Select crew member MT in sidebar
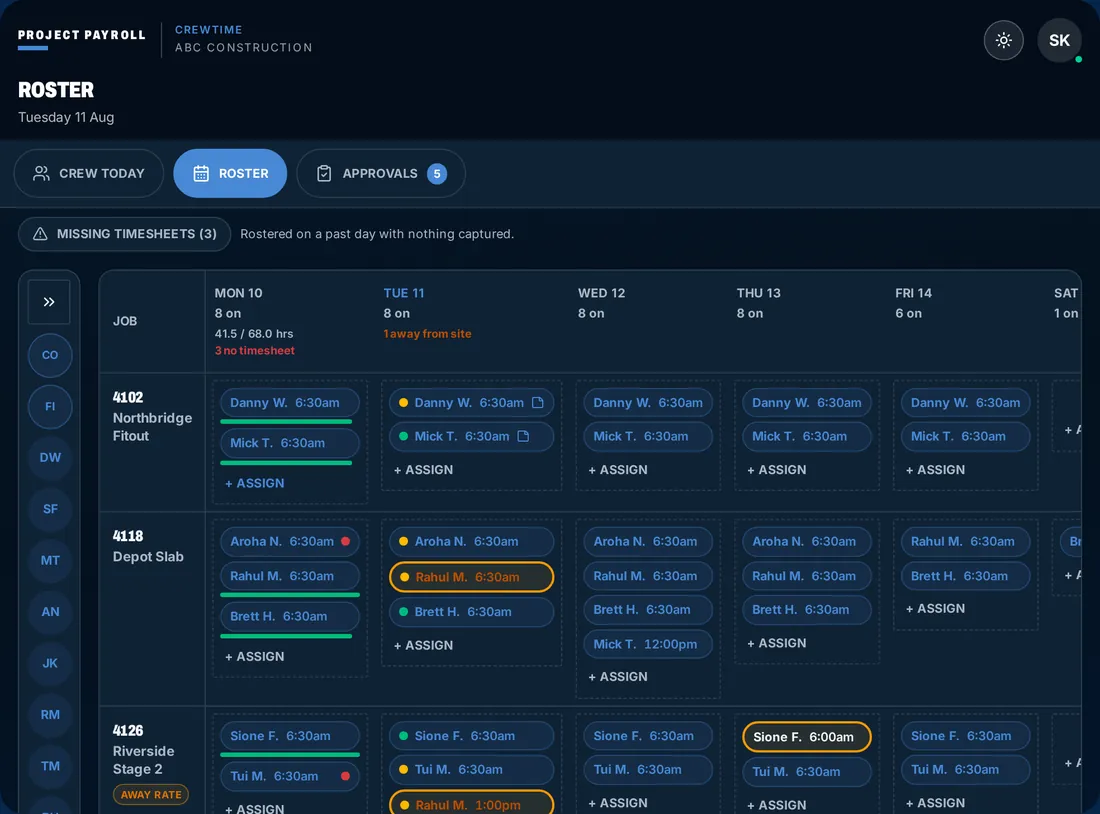Viewport: 1100px width, 814px height. 50,560
